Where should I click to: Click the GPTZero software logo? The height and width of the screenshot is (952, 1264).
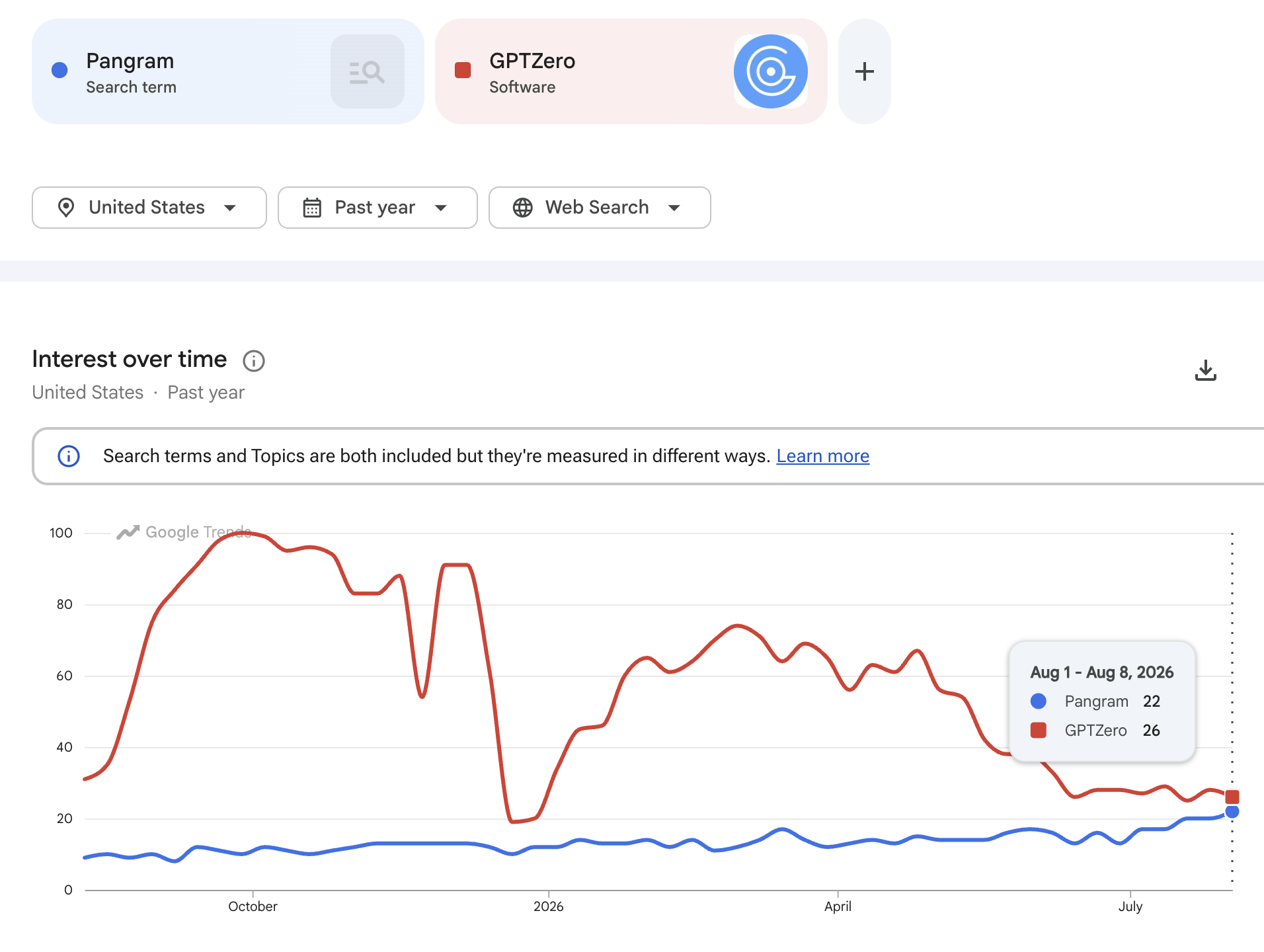[770, 71]
